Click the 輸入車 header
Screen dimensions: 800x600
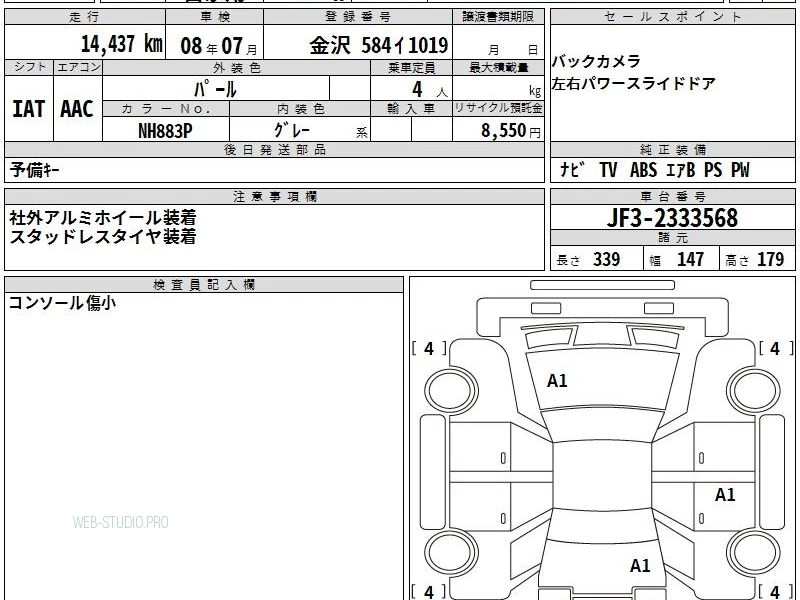click(x=411, y=109)
